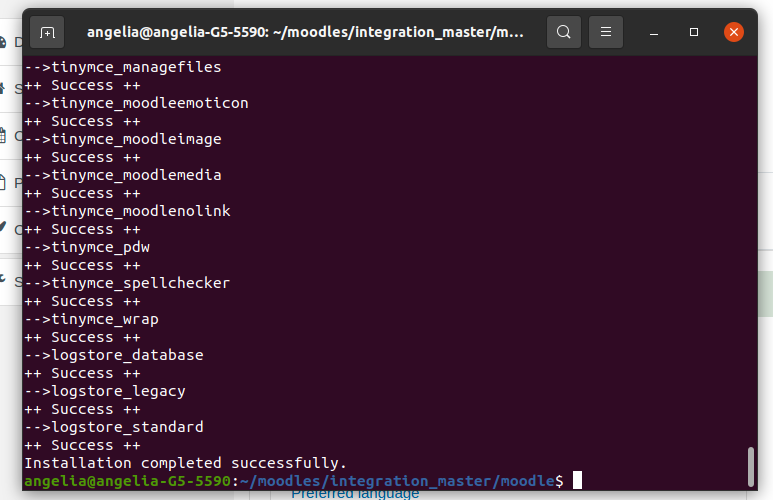Click Success line under logstore_standard
773x500 pixels.
(82, 445)
